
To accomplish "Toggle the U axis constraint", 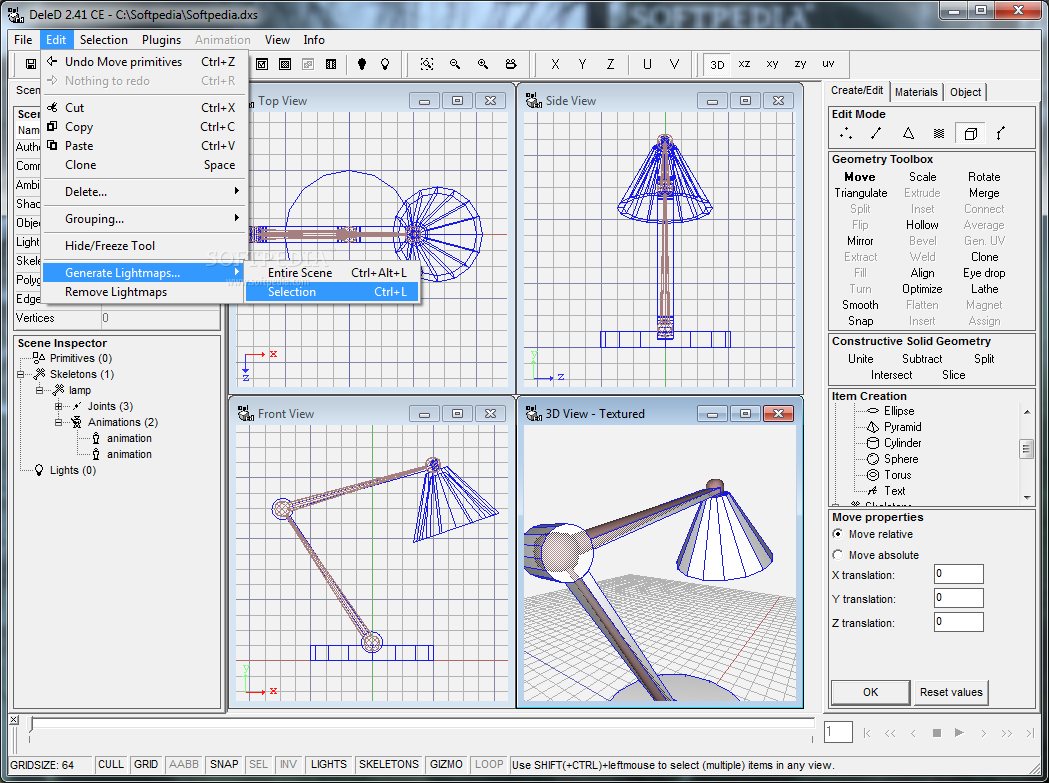I will click(x=647, y=64).
